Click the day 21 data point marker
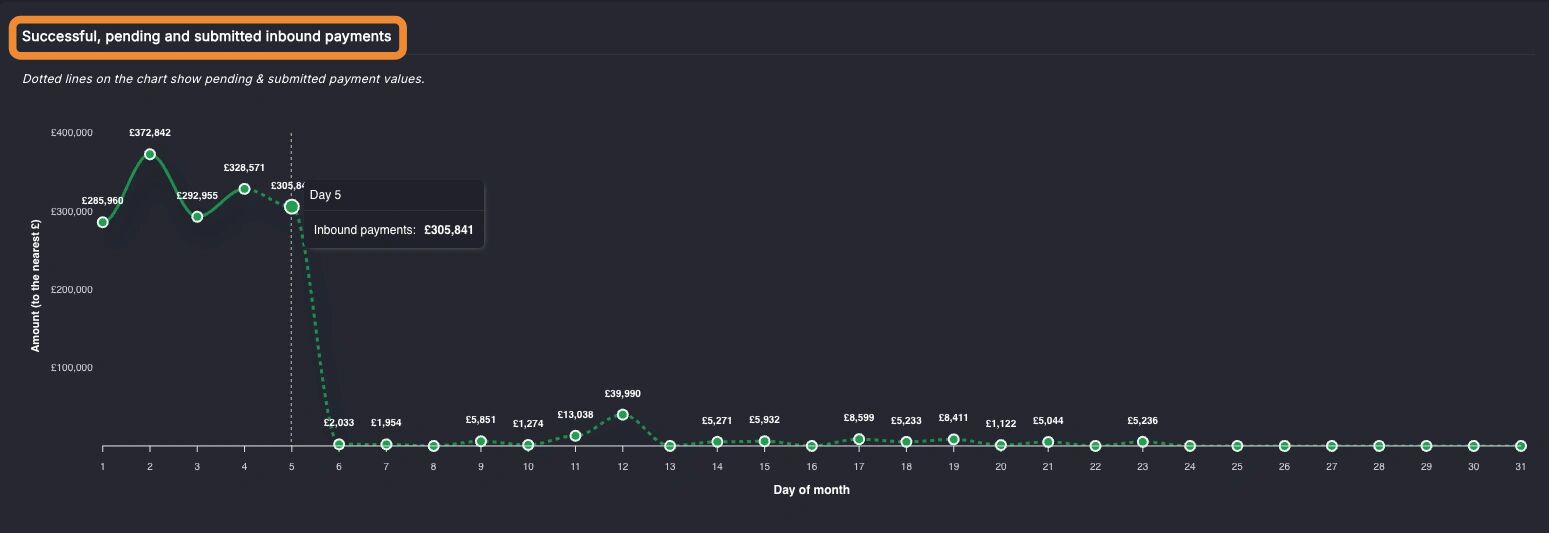This screenshot has width=1549, height=533. [x=1048, y=441]
